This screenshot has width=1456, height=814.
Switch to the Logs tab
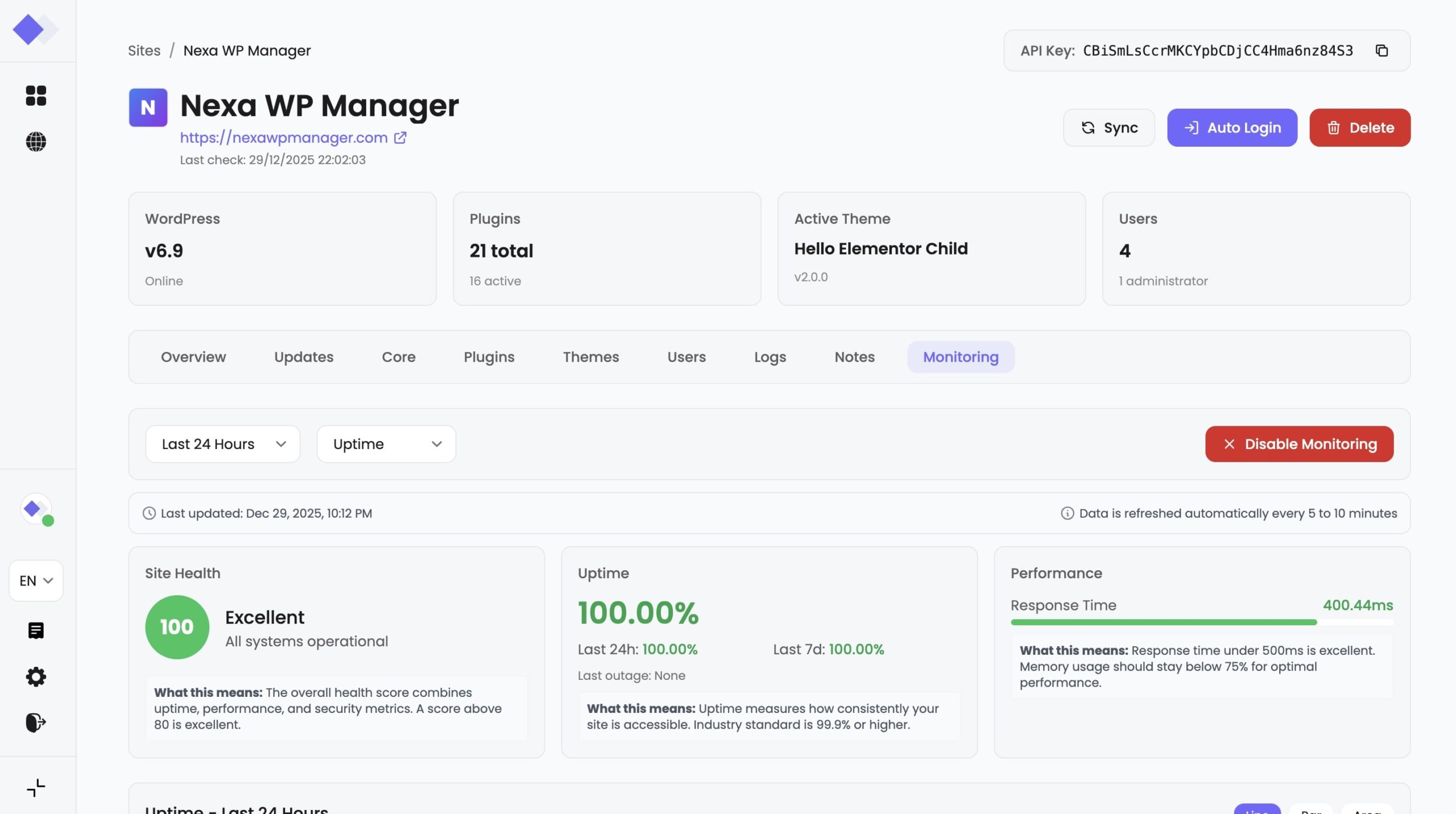770,357
